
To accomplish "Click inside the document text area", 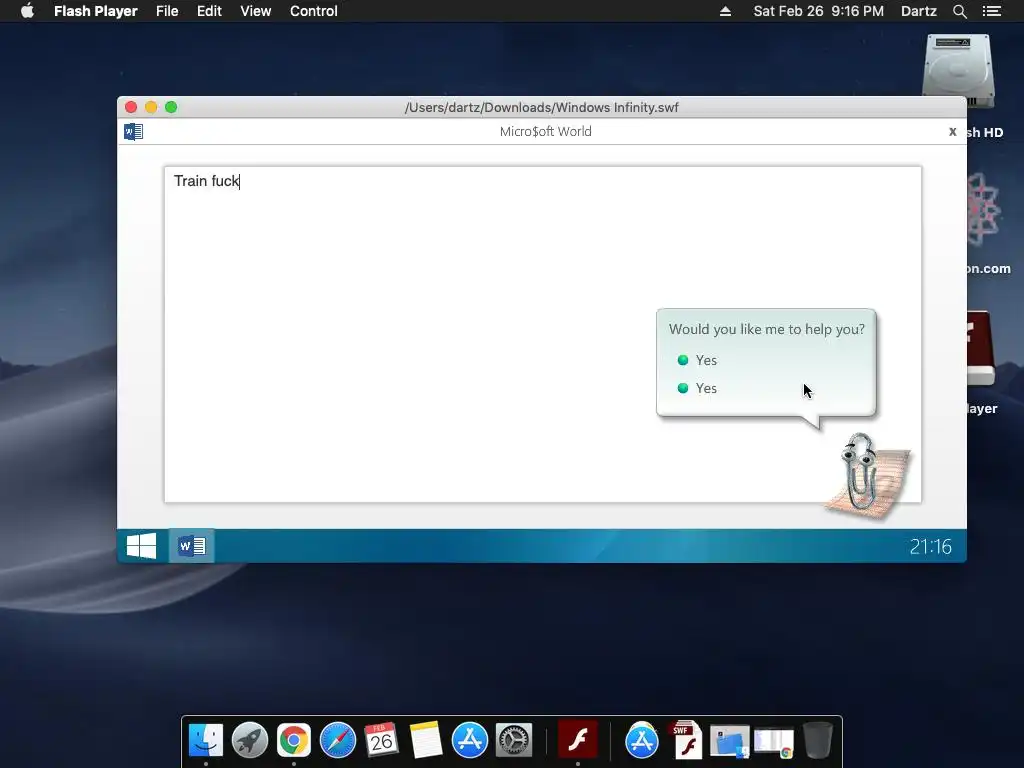I will (543, 334).
